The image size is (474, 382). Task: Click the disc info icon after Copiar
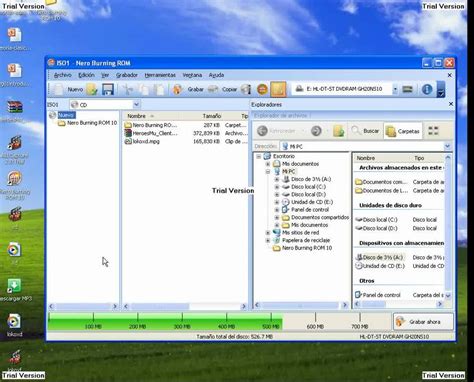click(x=246, y=89)
